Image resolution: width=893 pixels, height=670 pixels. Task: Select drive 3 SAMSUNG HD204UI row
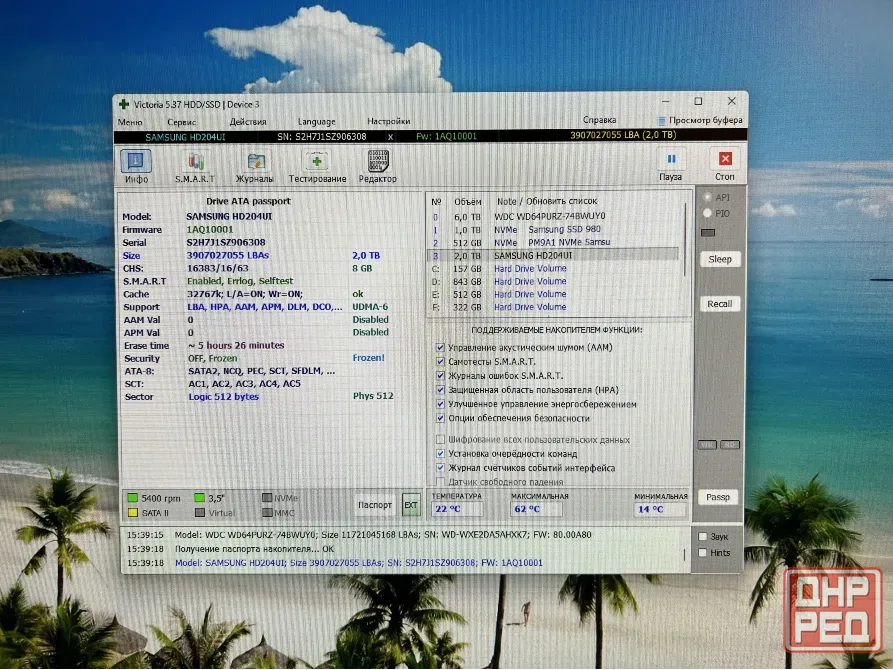[554, 256]
